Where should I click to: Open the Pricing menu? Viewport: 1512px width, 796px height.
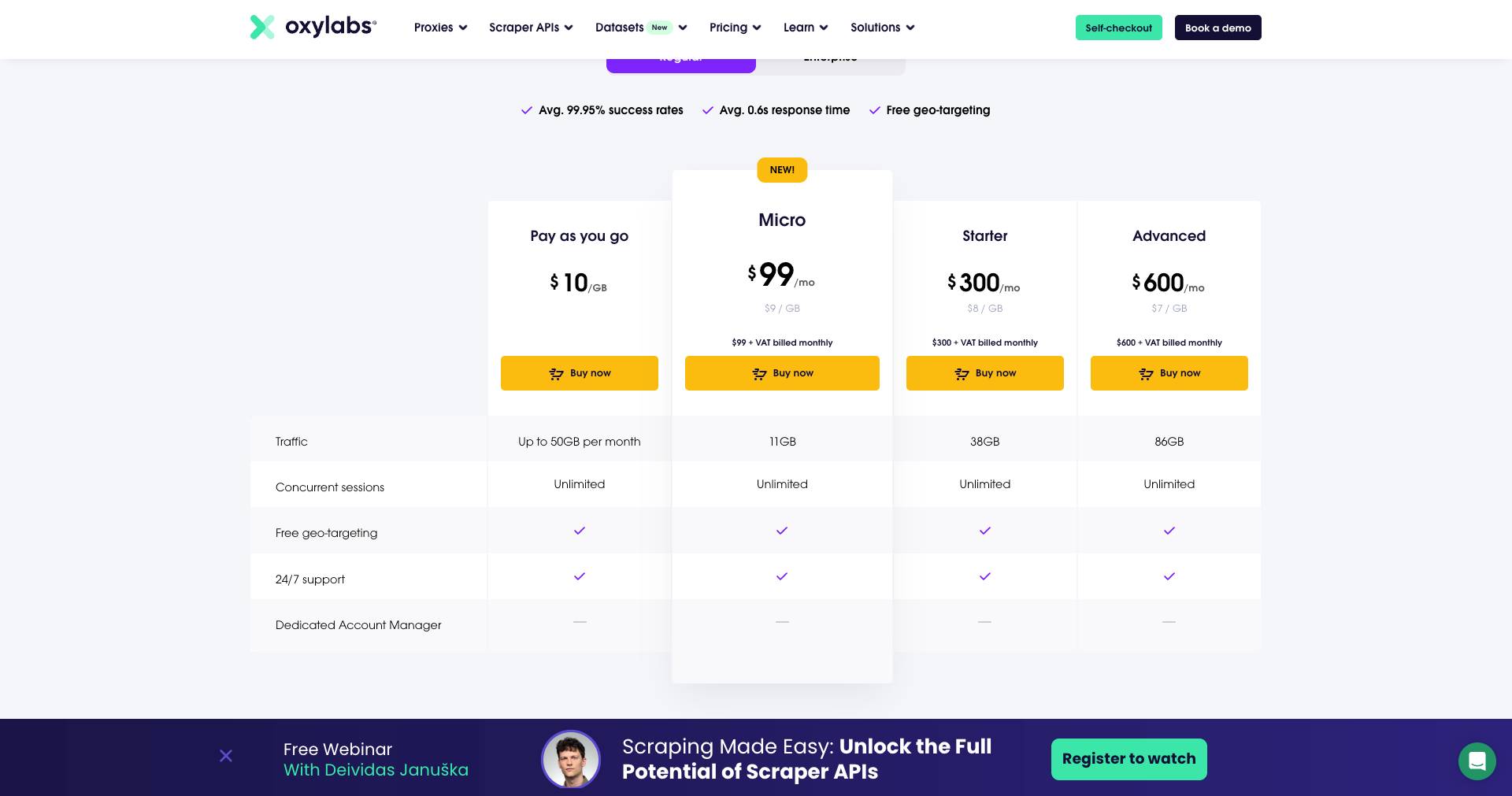click(733, 27)
